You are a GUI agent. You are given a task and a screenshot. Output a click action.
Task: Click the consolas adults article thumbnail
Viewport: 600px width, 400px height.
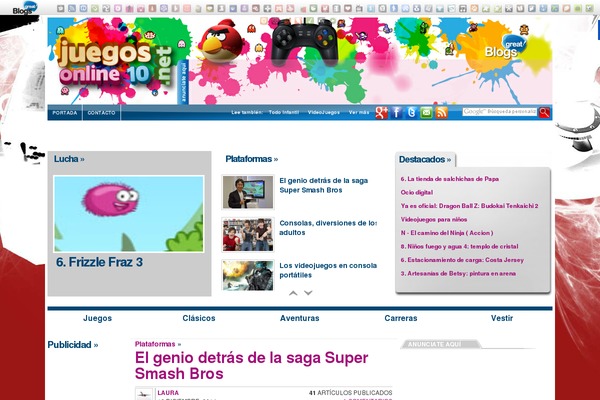pos(248,234)
